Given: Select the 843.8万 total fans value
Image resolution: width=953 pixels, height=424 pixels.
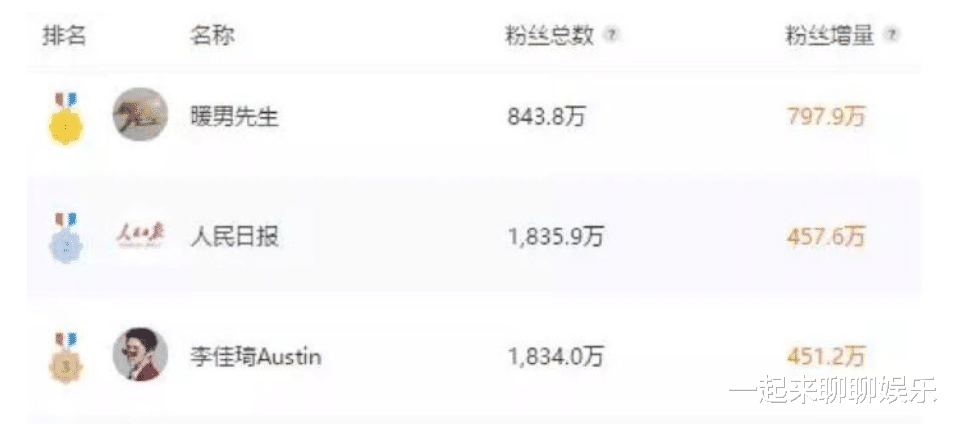Looking at the screenshot, I should [x=547, y=117].
